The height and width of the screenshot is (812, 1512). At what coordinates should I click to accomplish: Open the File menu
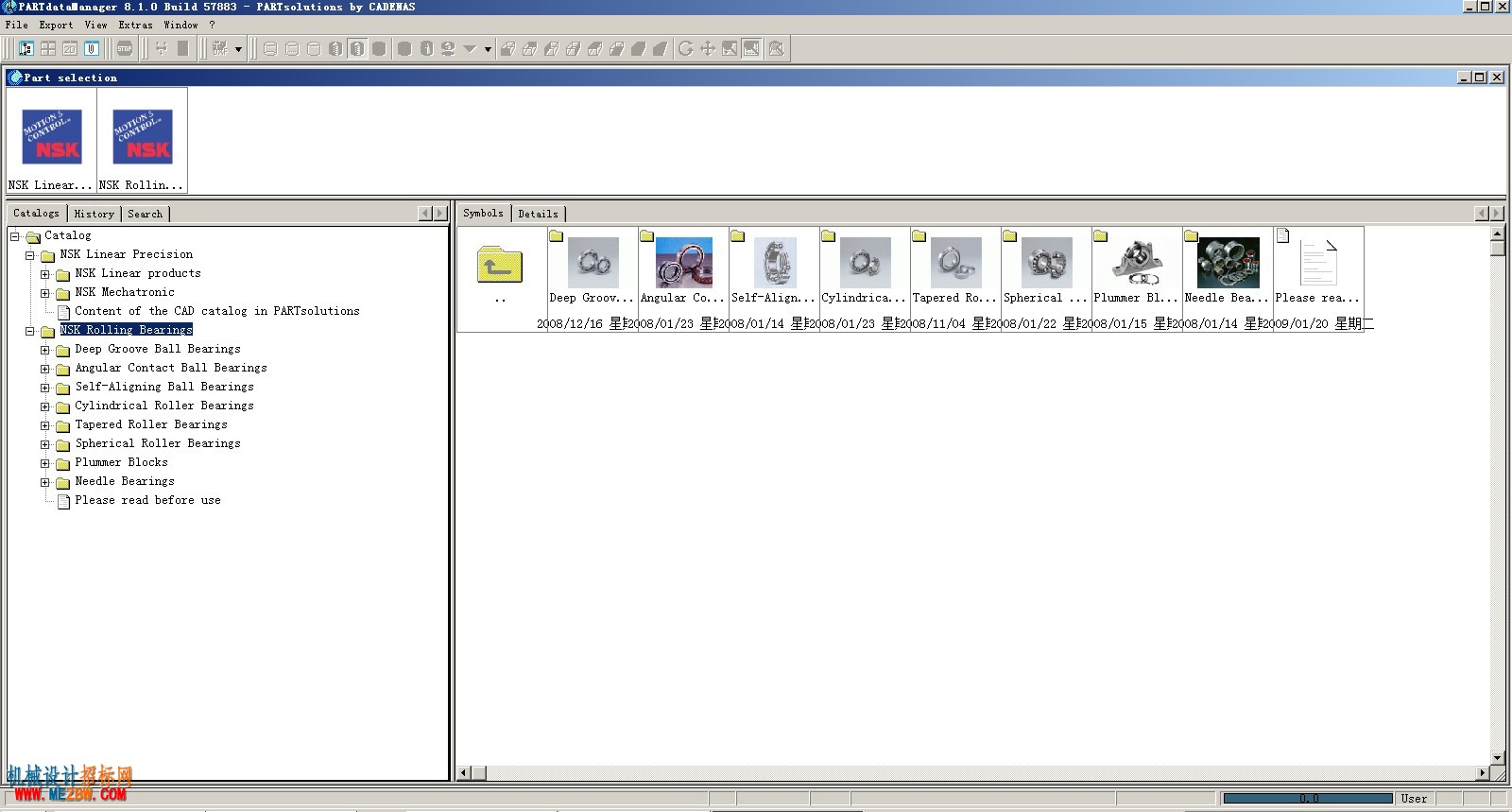pos(17,25)
